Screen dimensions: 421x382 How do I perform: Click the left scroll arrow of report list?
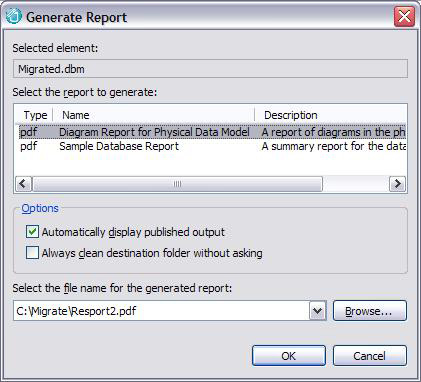(x=23, y=184)
